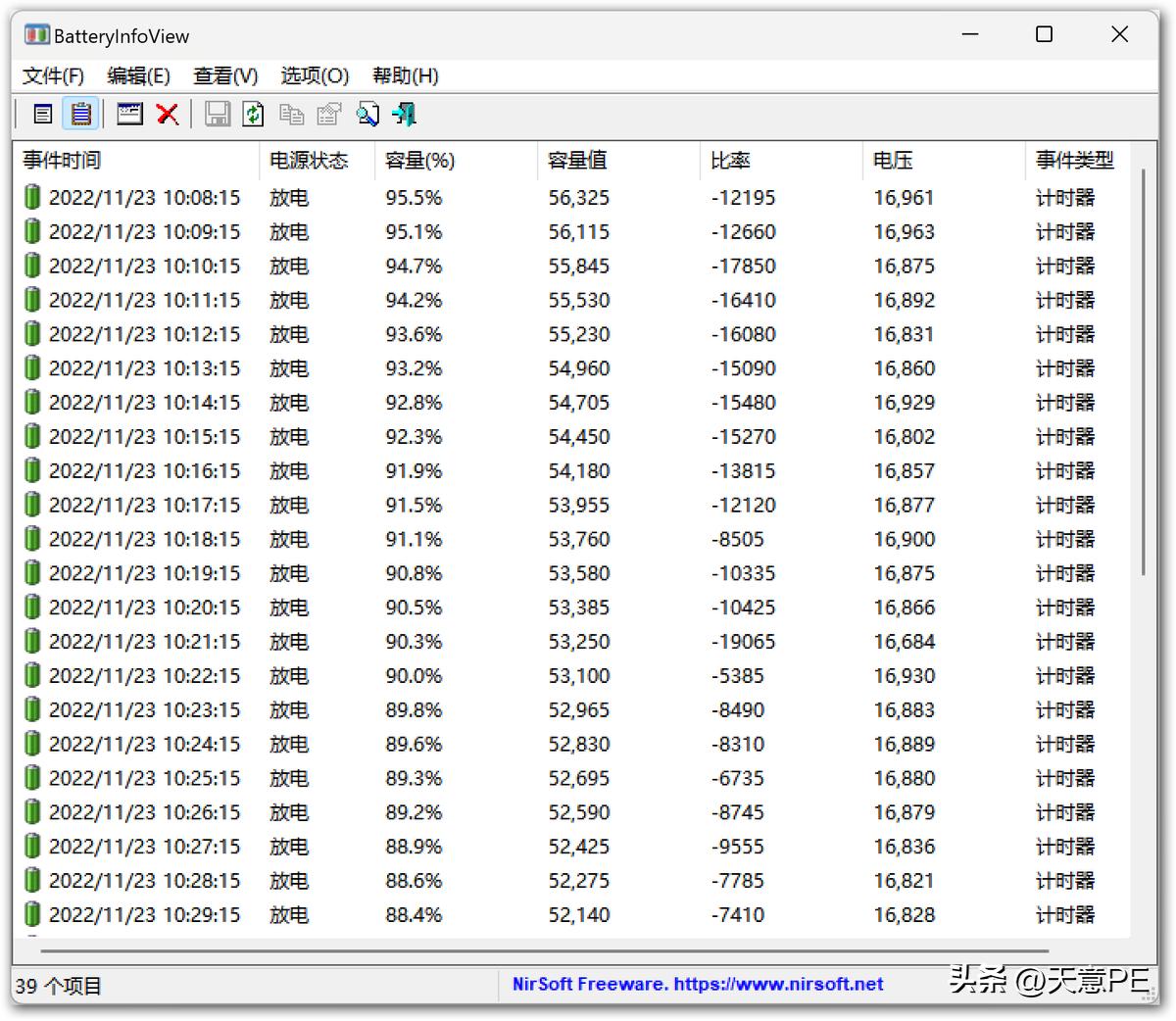Select the battery log view clipboard icon
Image resolution: width=1176 pixels, height=1021 pixels.
[x=80, y=114]
